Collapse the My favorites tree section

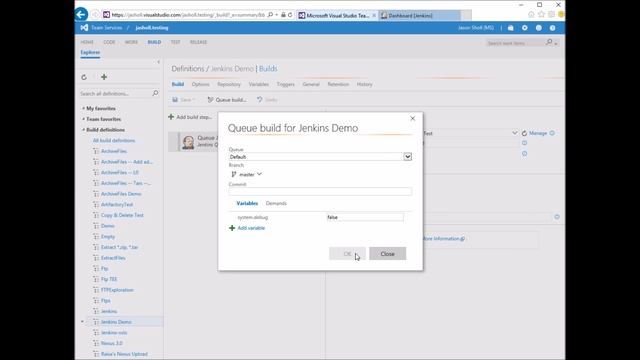click(x=83, y=108)
